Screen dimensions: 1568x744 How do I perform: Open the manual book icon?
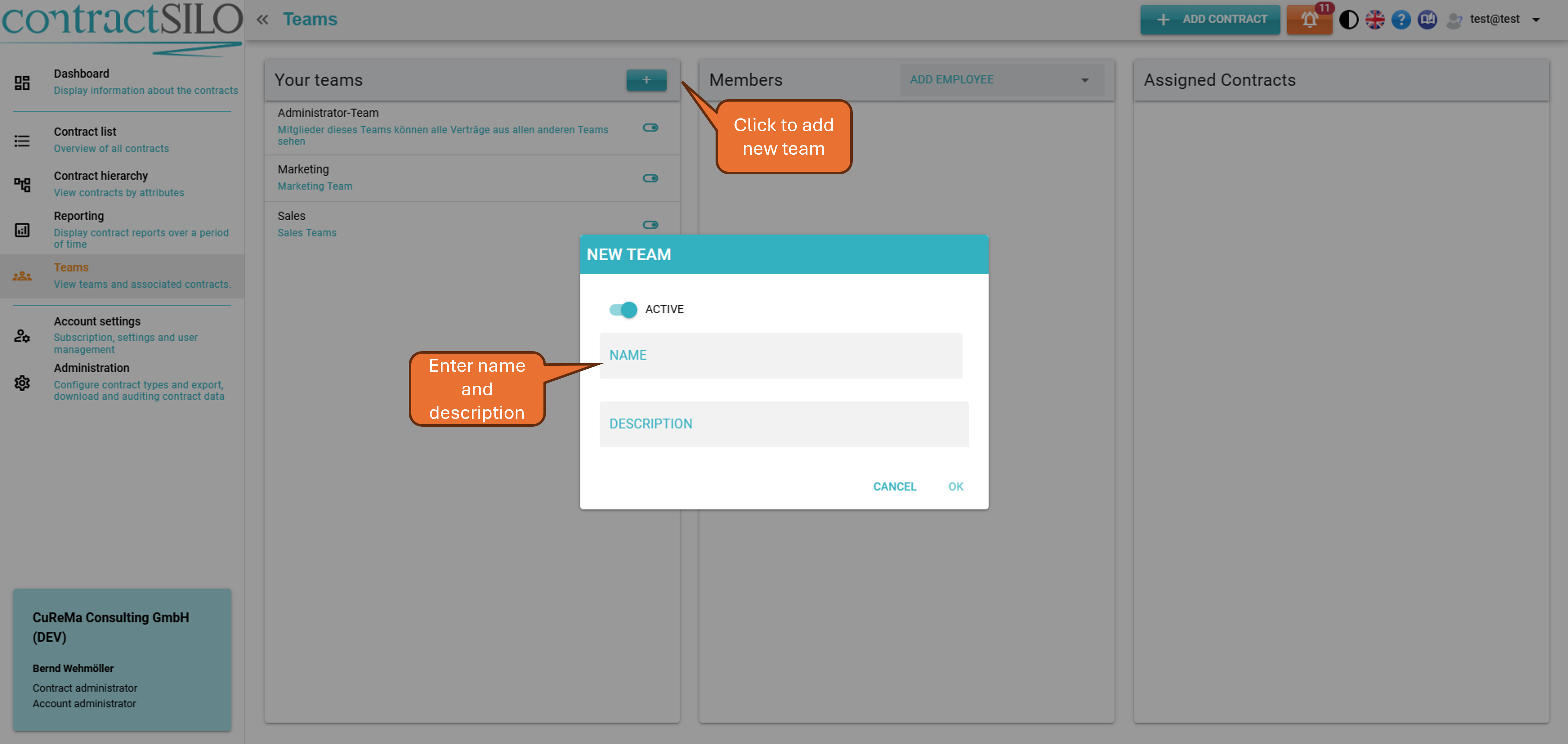click(x=1427, y=20)
